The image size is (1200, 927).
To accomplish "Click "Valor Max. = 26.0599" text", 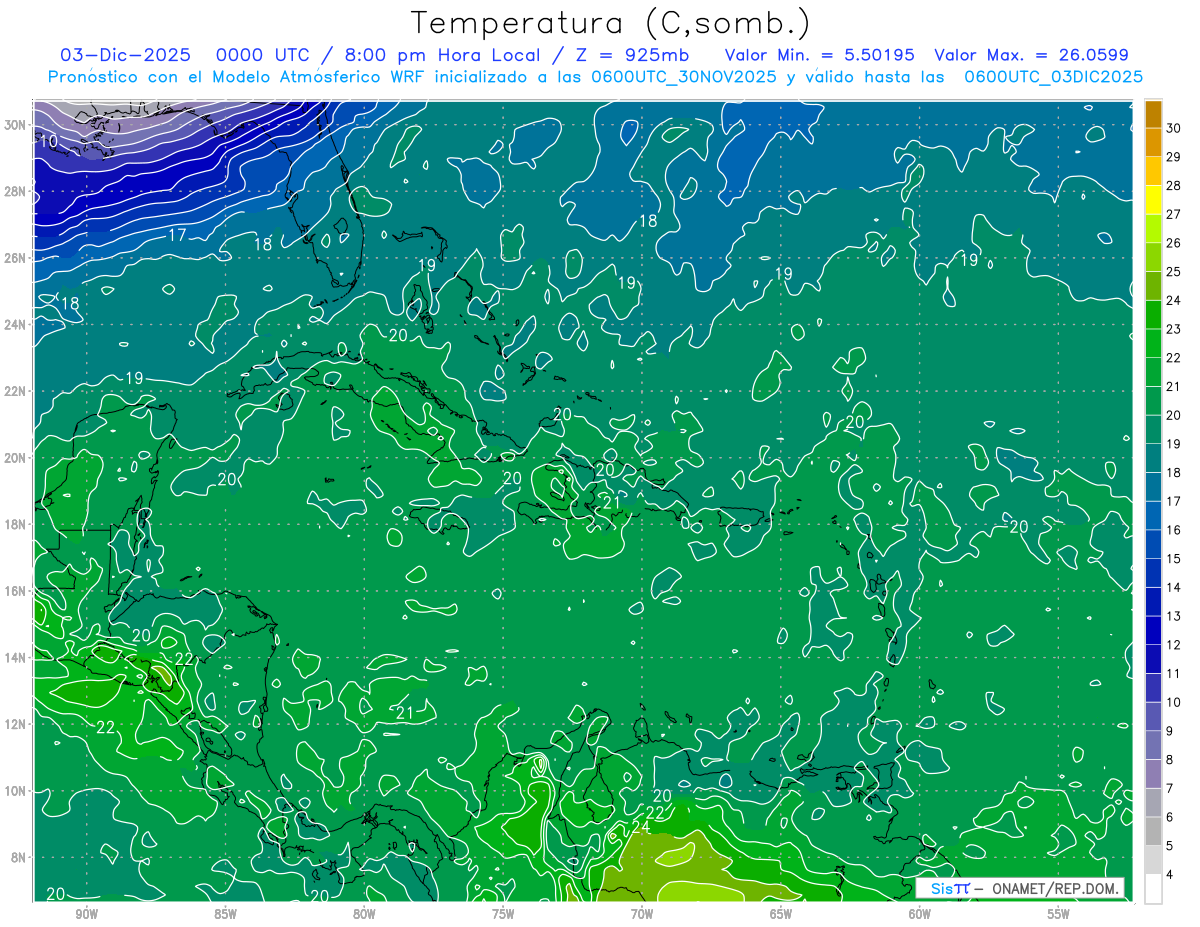I will [x=1032, y=55].
